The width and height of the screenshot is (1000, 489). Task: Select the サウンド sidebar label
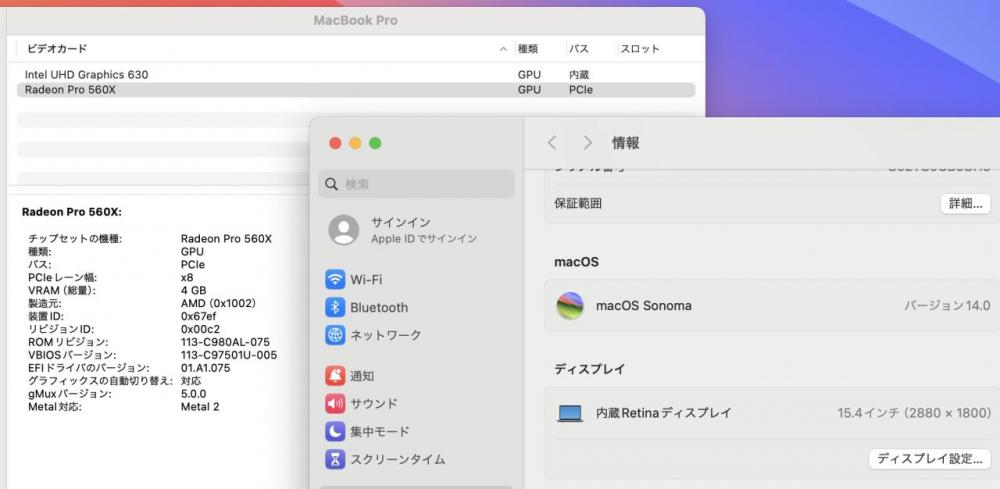pyautogui.click(x=374, y=404)
